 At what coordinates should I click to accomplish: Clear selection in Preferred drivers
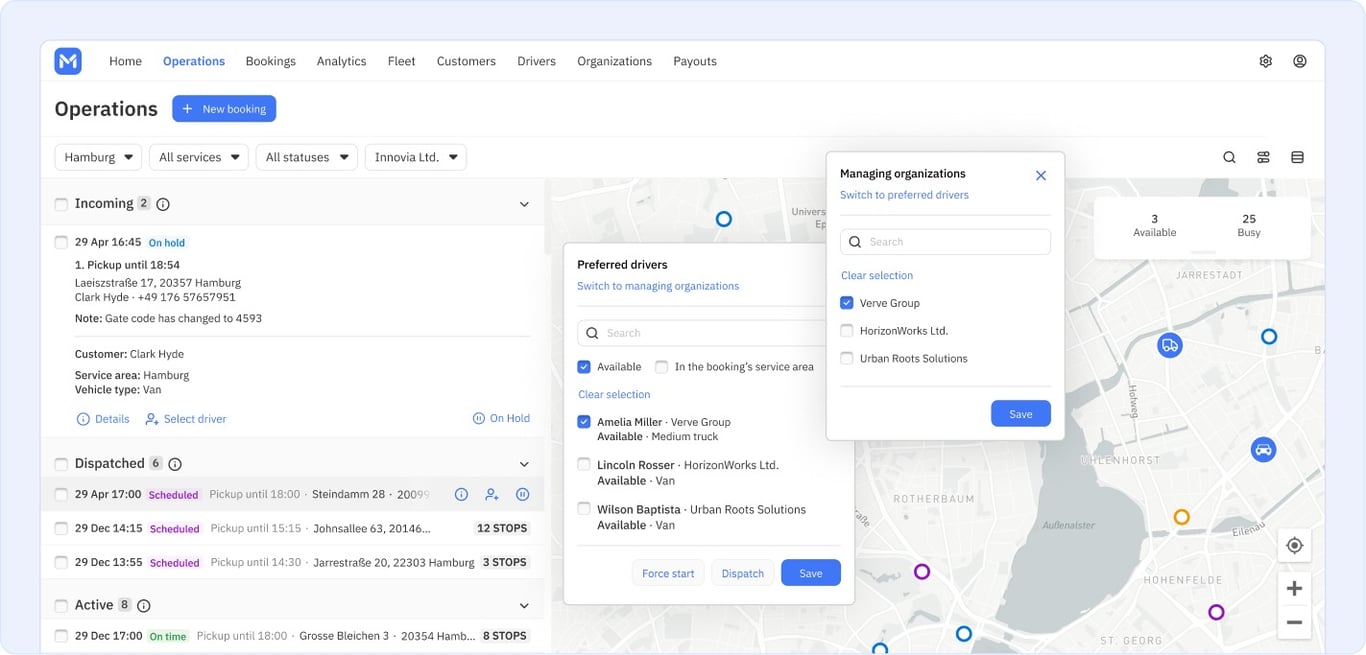tap(614, 395)
